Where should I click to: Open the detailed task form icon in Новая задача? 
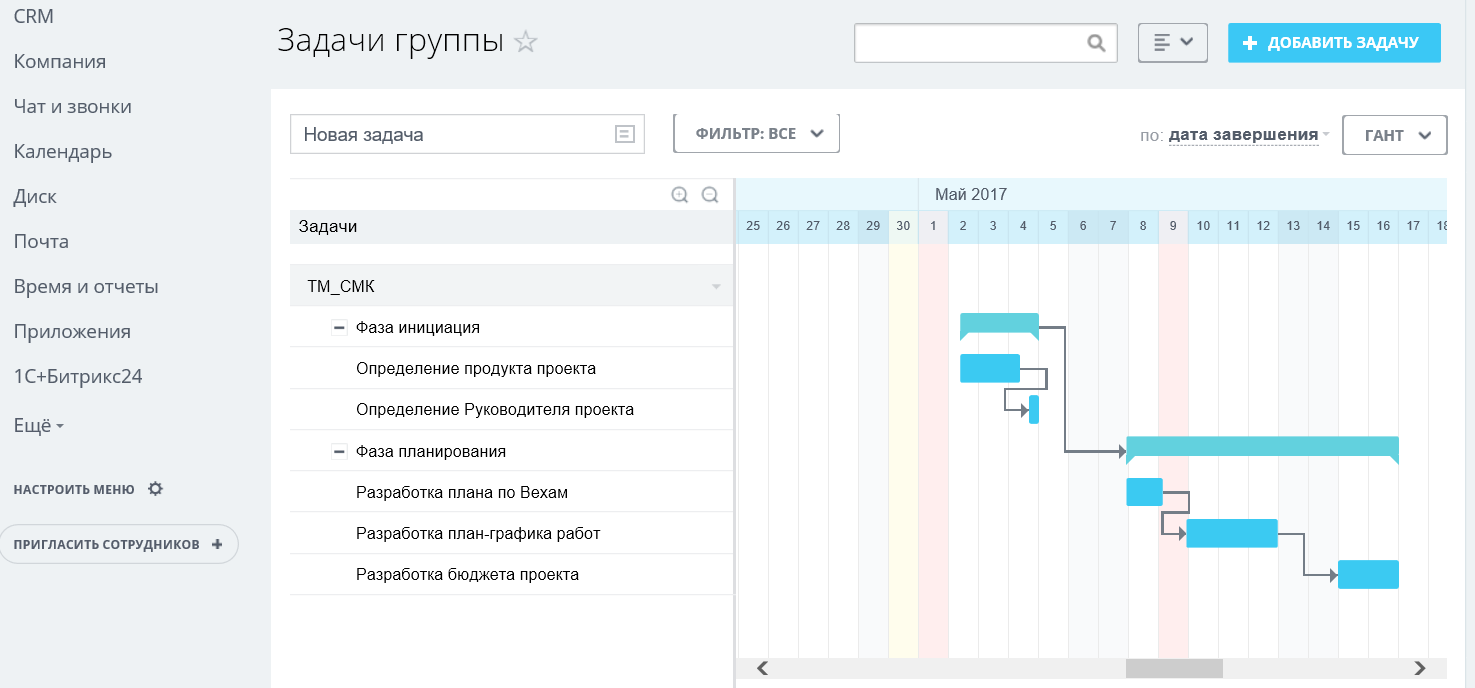625,134
